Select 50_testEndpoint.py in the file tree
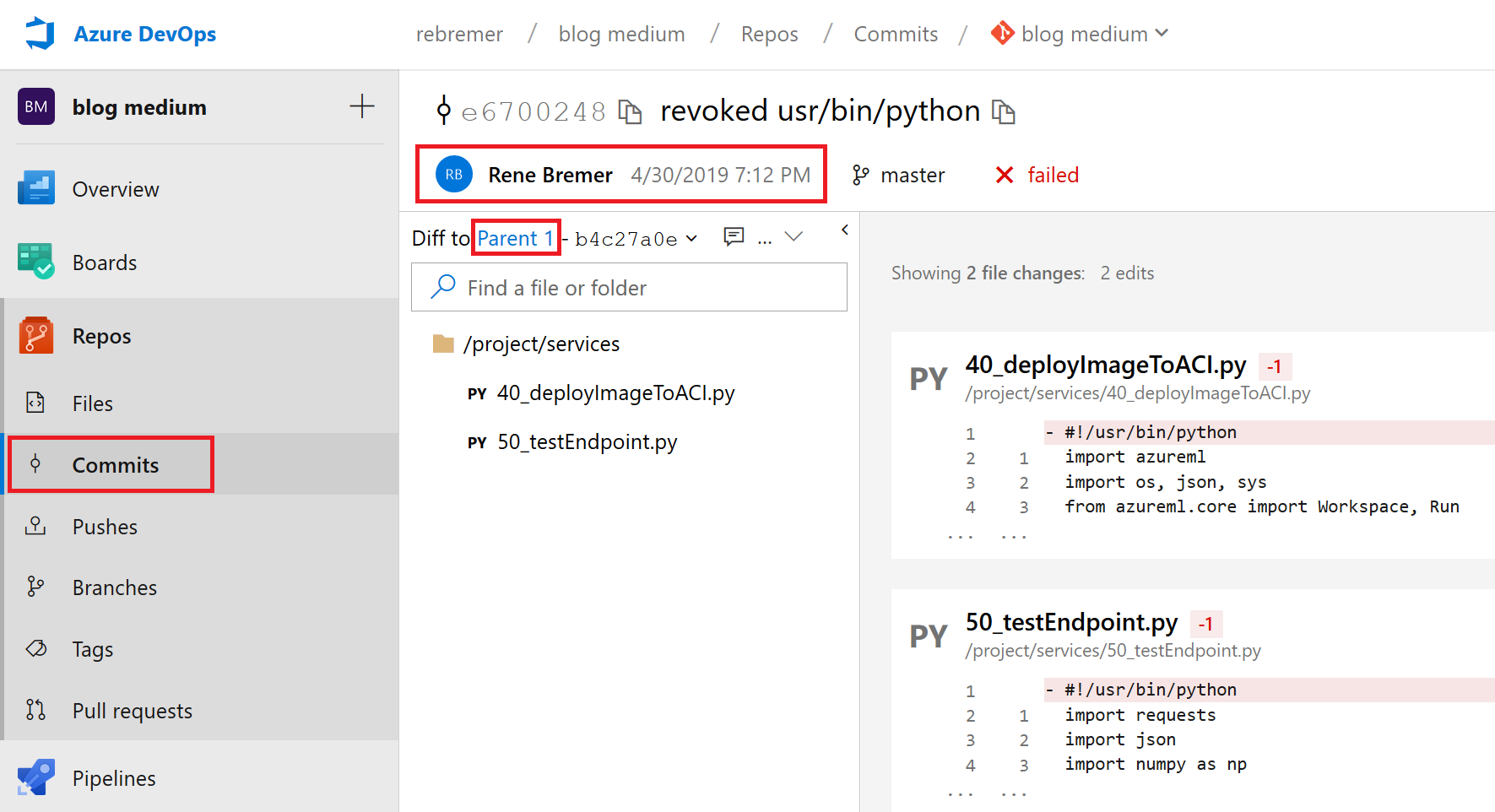This screenshot has height=812, width=1495. click(587, 441)
